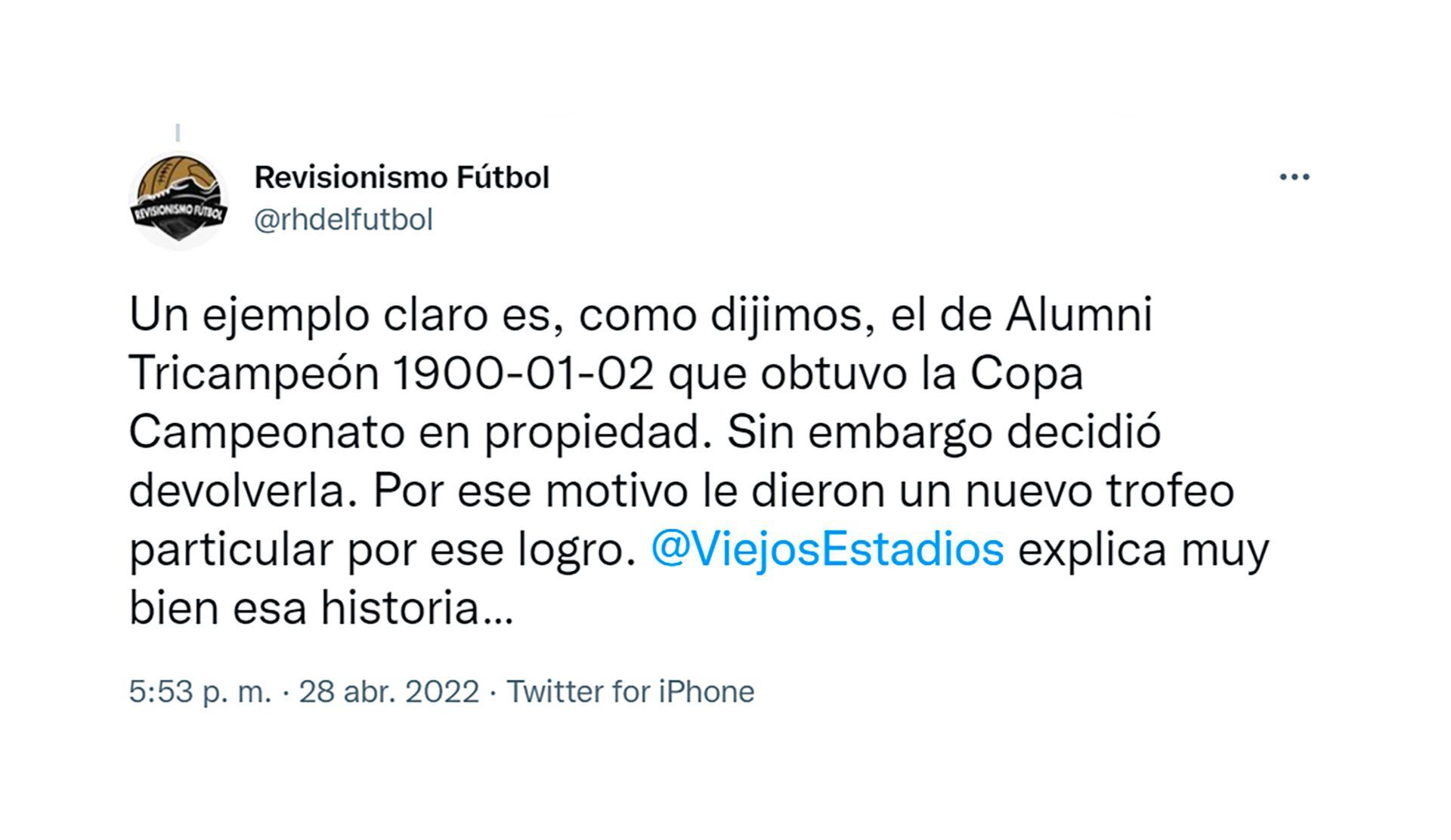
Task: Click the thread connector line above the avatar
Action: (x=178, y=133)
